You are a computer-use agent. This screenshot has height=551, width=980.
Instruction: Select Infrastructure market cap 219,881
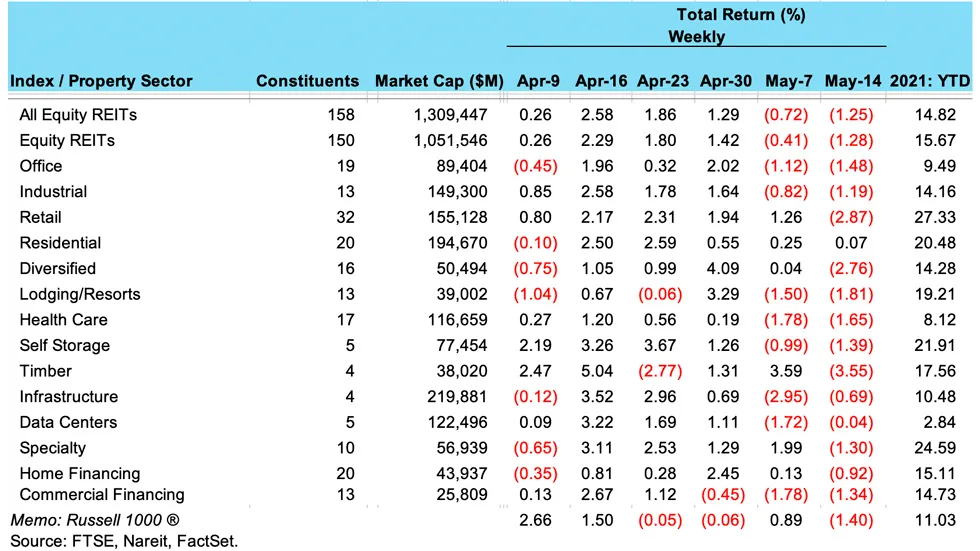click(x=458, y=397)
